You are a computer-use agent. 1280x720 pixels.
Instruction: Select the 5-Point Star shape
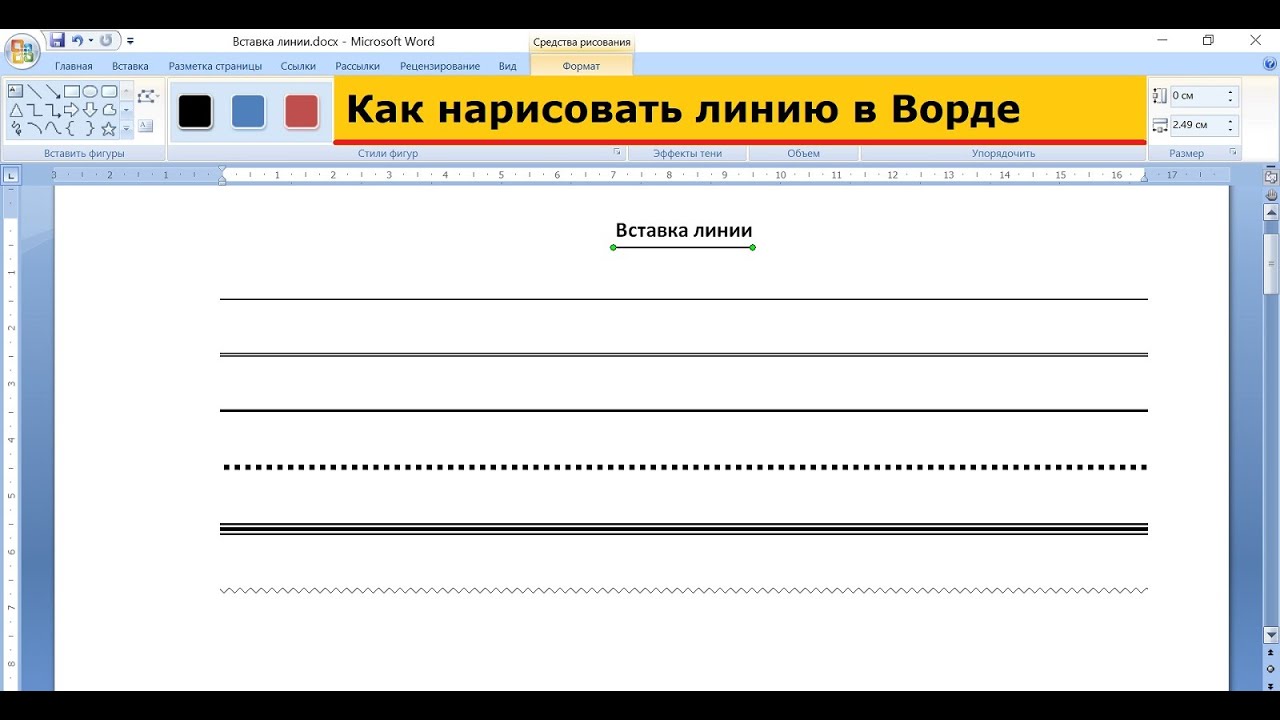point(109,129)
